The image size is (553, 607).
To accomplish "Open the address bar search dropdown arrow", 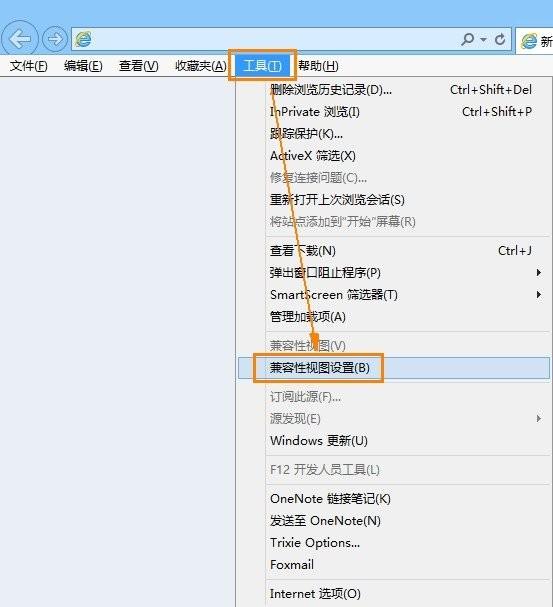I will 483,39.
